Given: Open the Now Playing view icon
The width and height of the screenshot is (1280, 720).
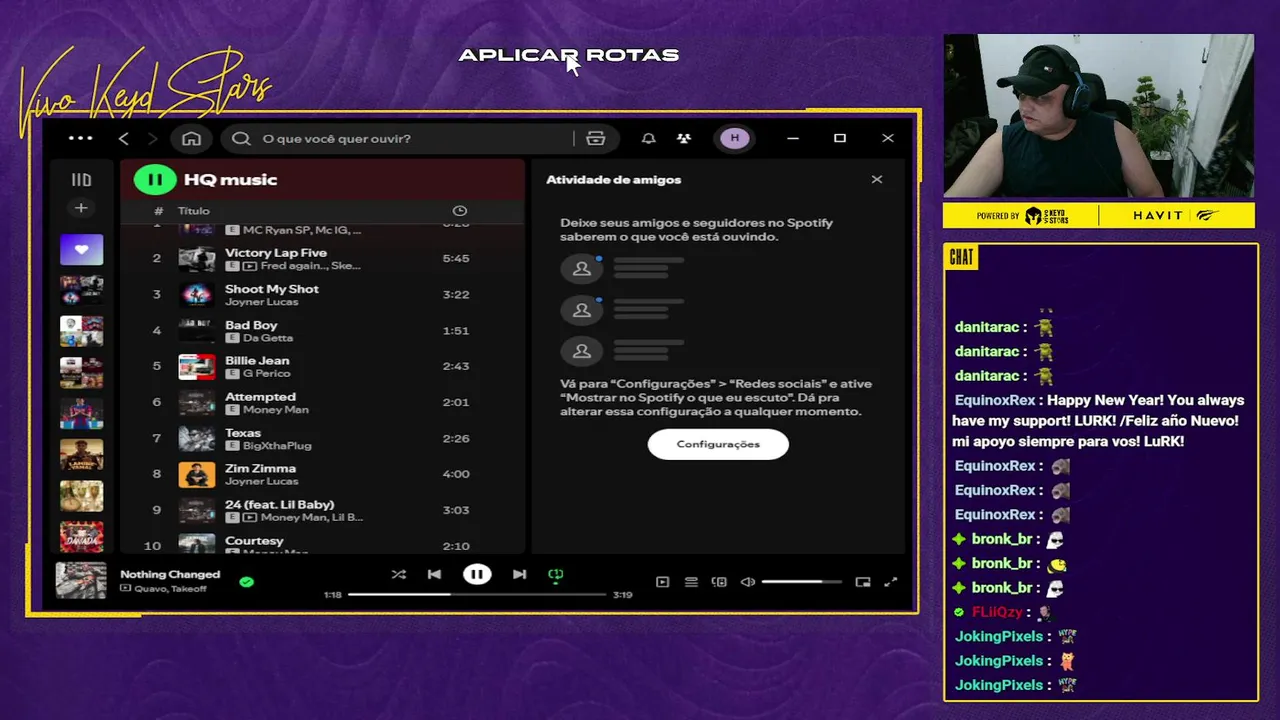Looking at the screenshot, I should click(x=662, y=582).
